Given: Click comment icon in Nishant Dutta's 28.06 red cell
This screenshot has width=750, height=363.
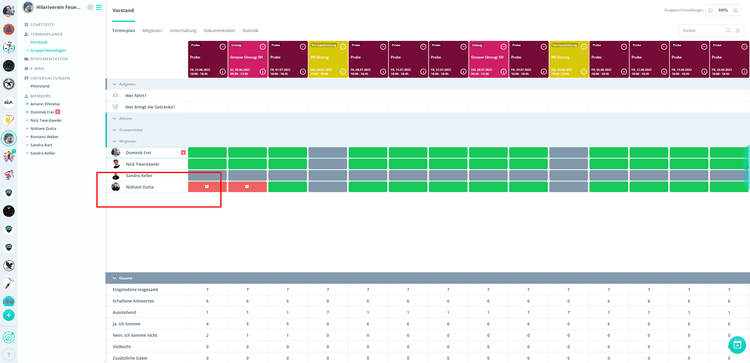Looking at the screenshot, I should [x=247, y=187].
